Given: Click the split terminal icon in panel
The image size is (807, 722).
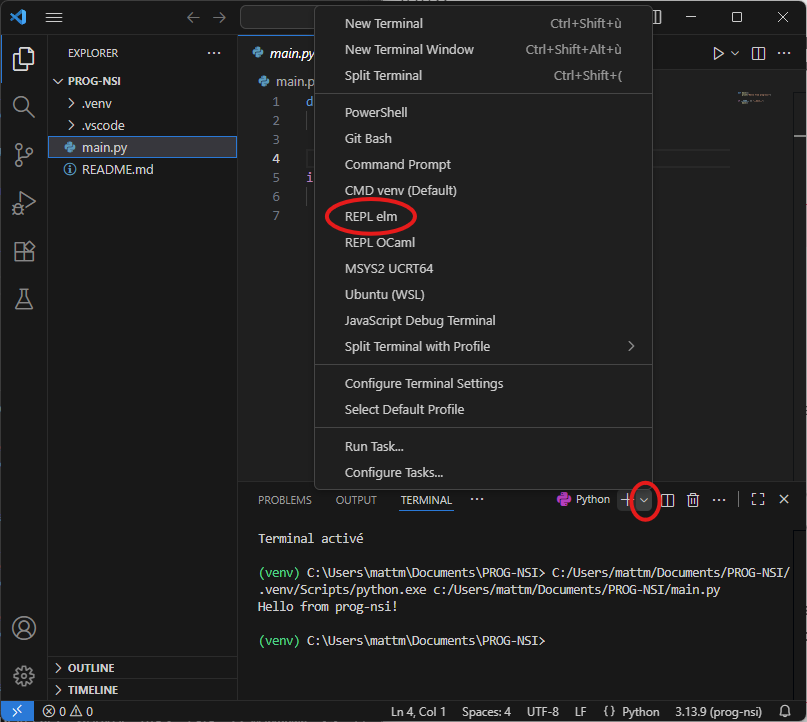Looking at the screenshot, I should point(668,500).
